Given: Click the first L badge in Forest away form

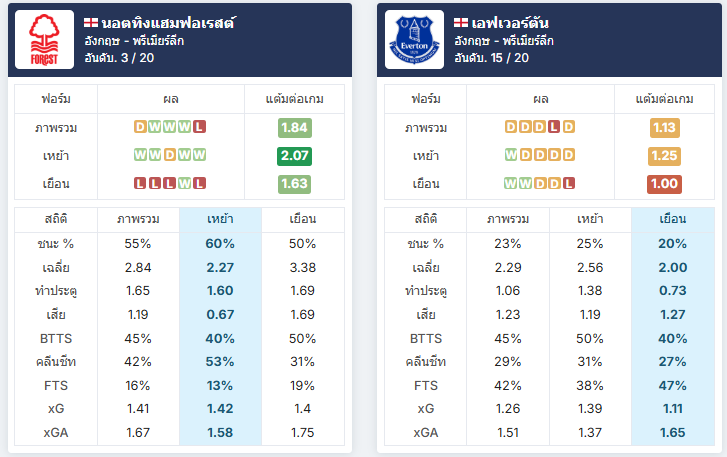Looking at the screenshot, I should [140, 184].
